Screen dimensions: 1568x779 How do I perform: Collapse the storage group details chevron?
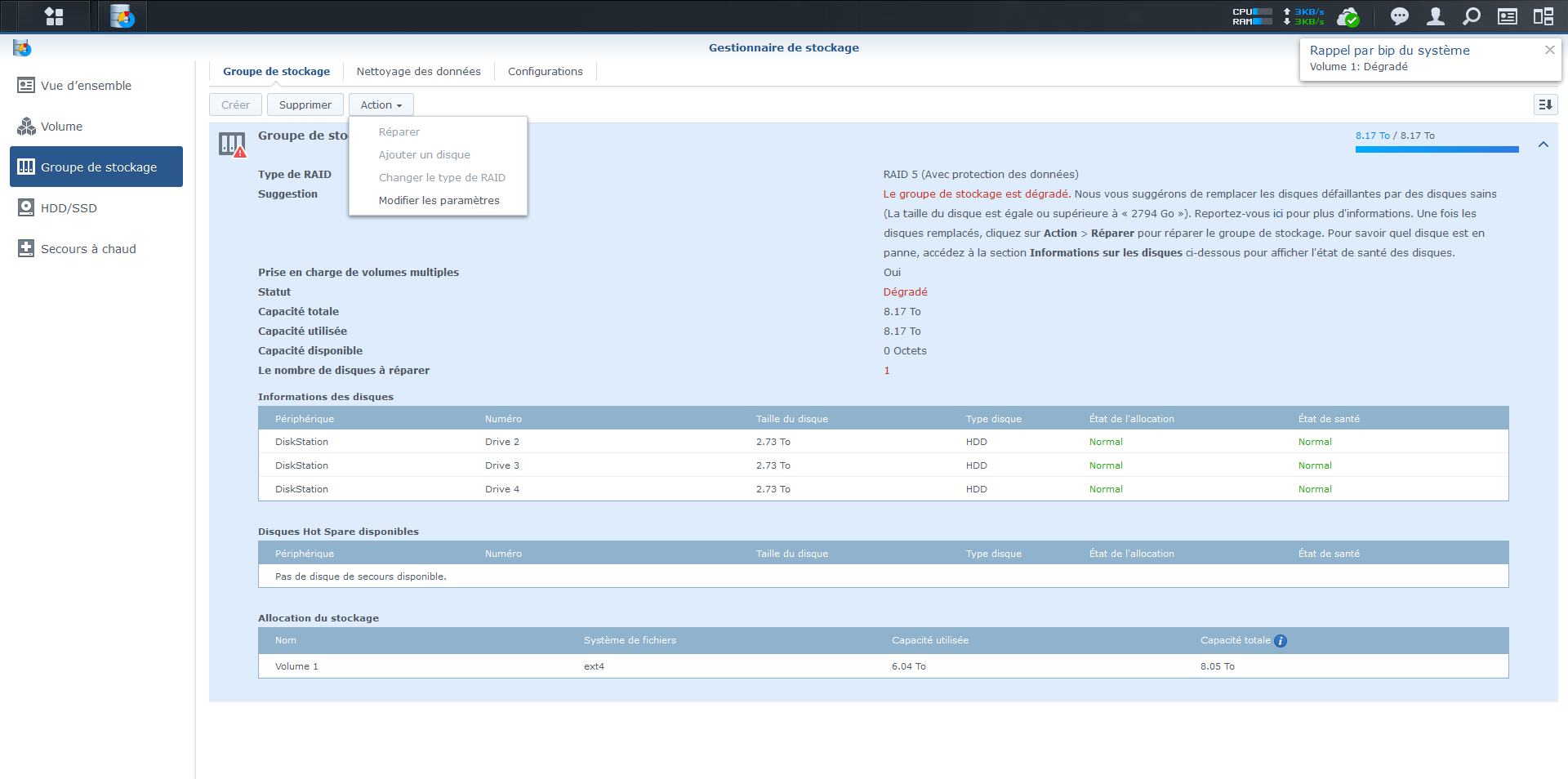pyautogui.click(x=1543, y=145)
